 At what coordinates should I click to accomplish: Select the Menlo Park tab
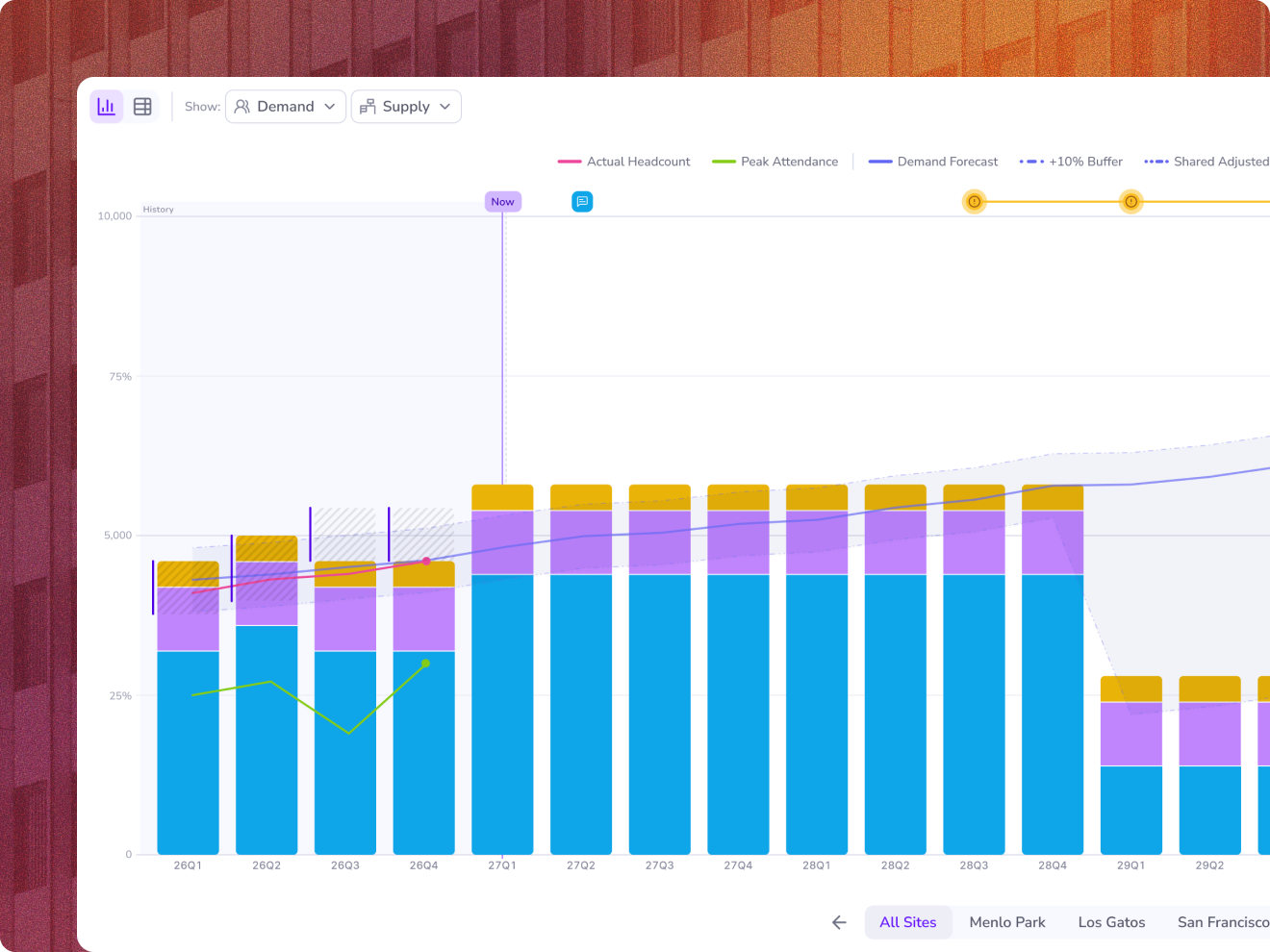pos(1007,922)
